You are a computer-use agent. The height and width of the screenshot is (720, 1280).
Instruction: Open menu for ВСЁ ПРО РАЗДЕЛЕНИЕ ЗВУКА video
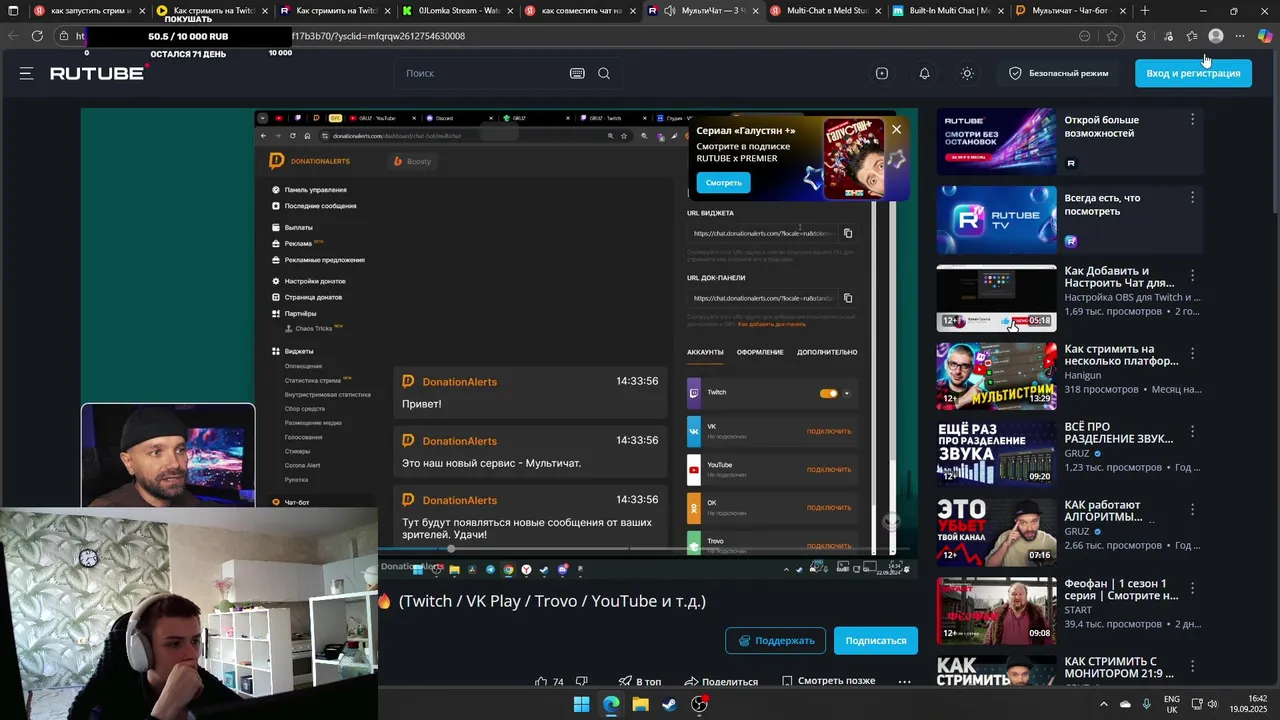click(1192, 432)
